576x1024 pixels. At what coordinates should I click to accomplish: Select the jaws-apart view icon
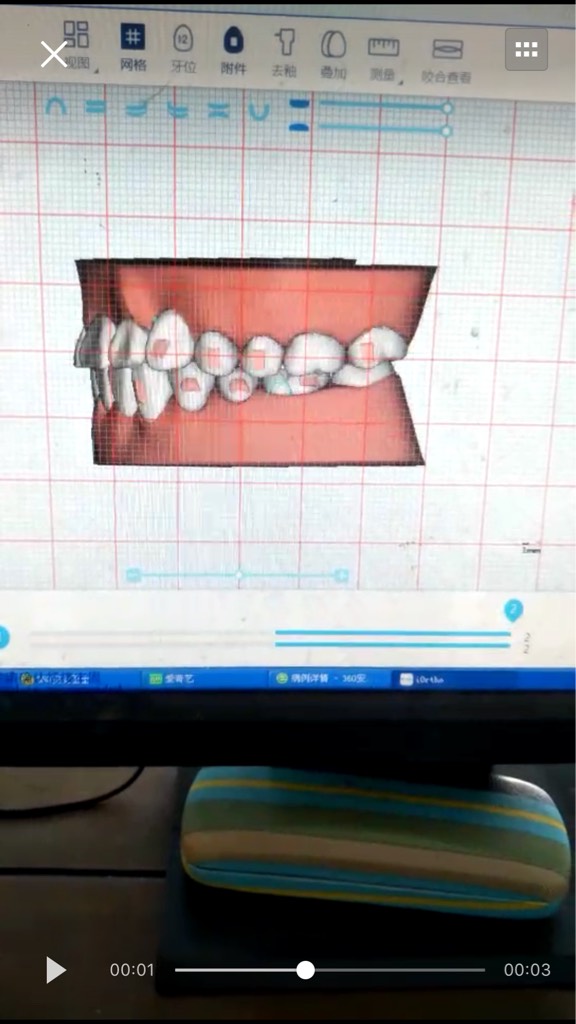click(x=219, y=110)
